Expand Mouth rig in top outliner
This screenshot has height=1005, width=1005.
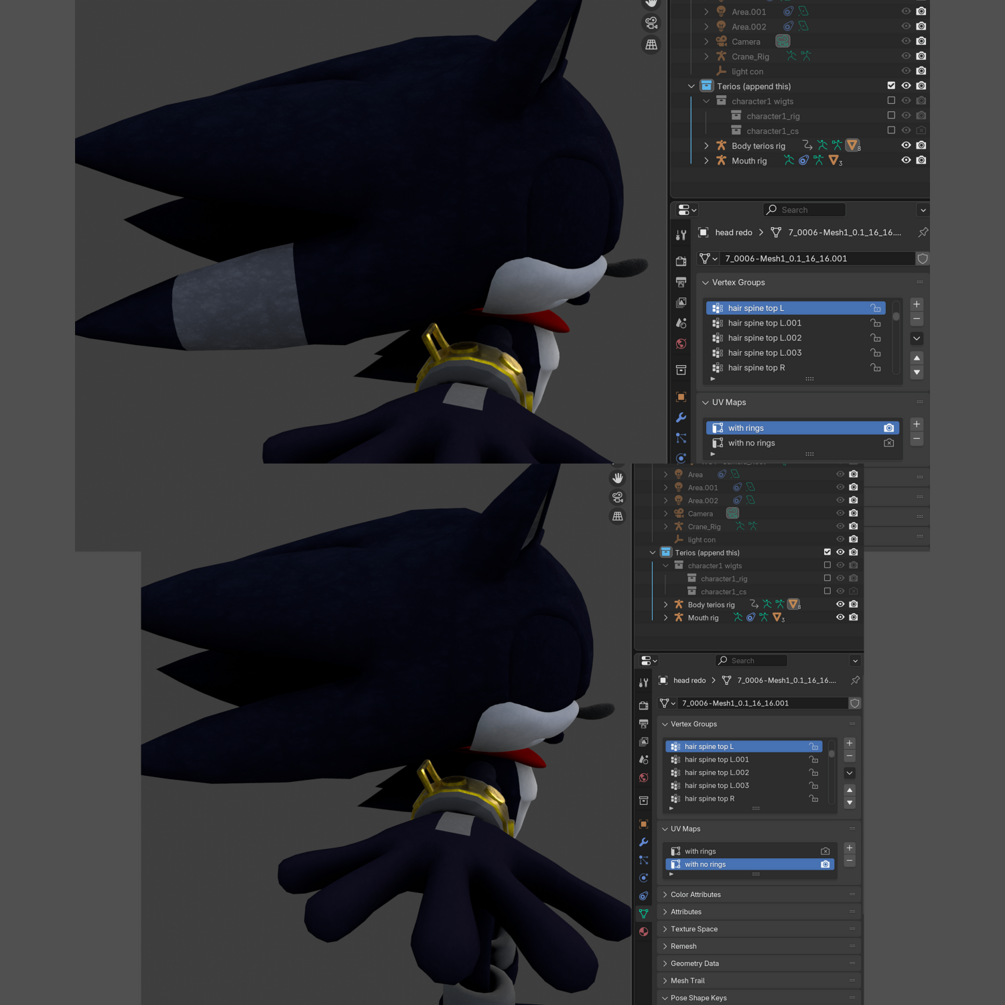point(706,161)
